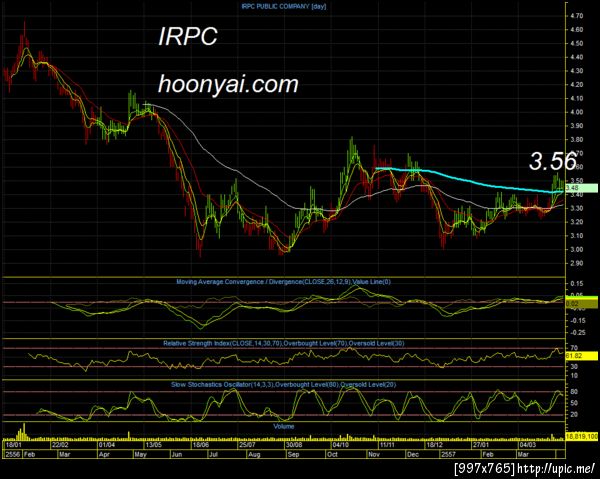Click the 18/12 date label

point(434,445)
